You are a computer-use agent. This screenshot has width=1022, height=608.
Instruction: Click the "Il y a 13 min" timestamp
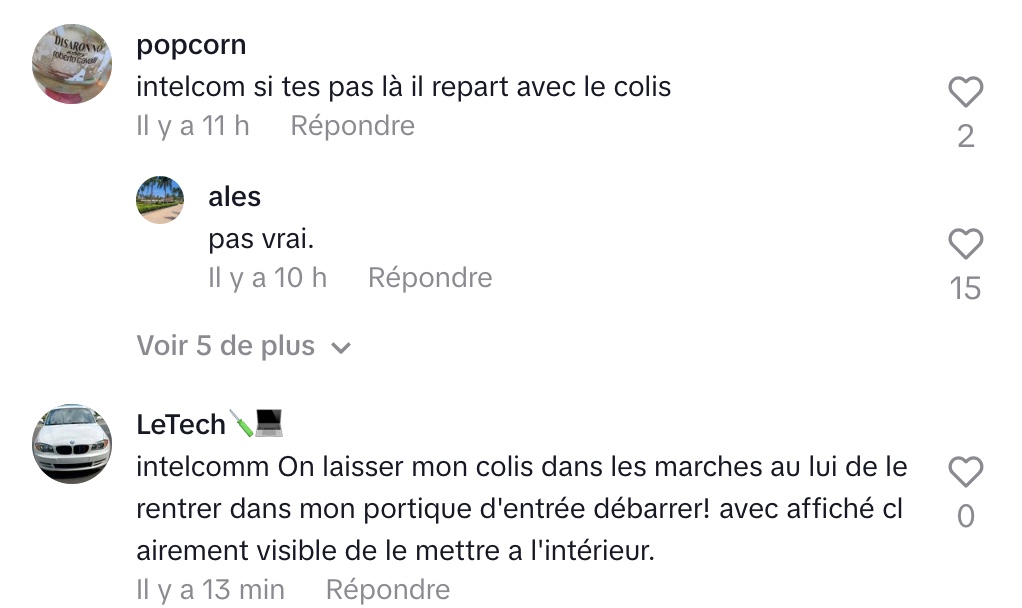pyautogui.click(x=210, y=590)
